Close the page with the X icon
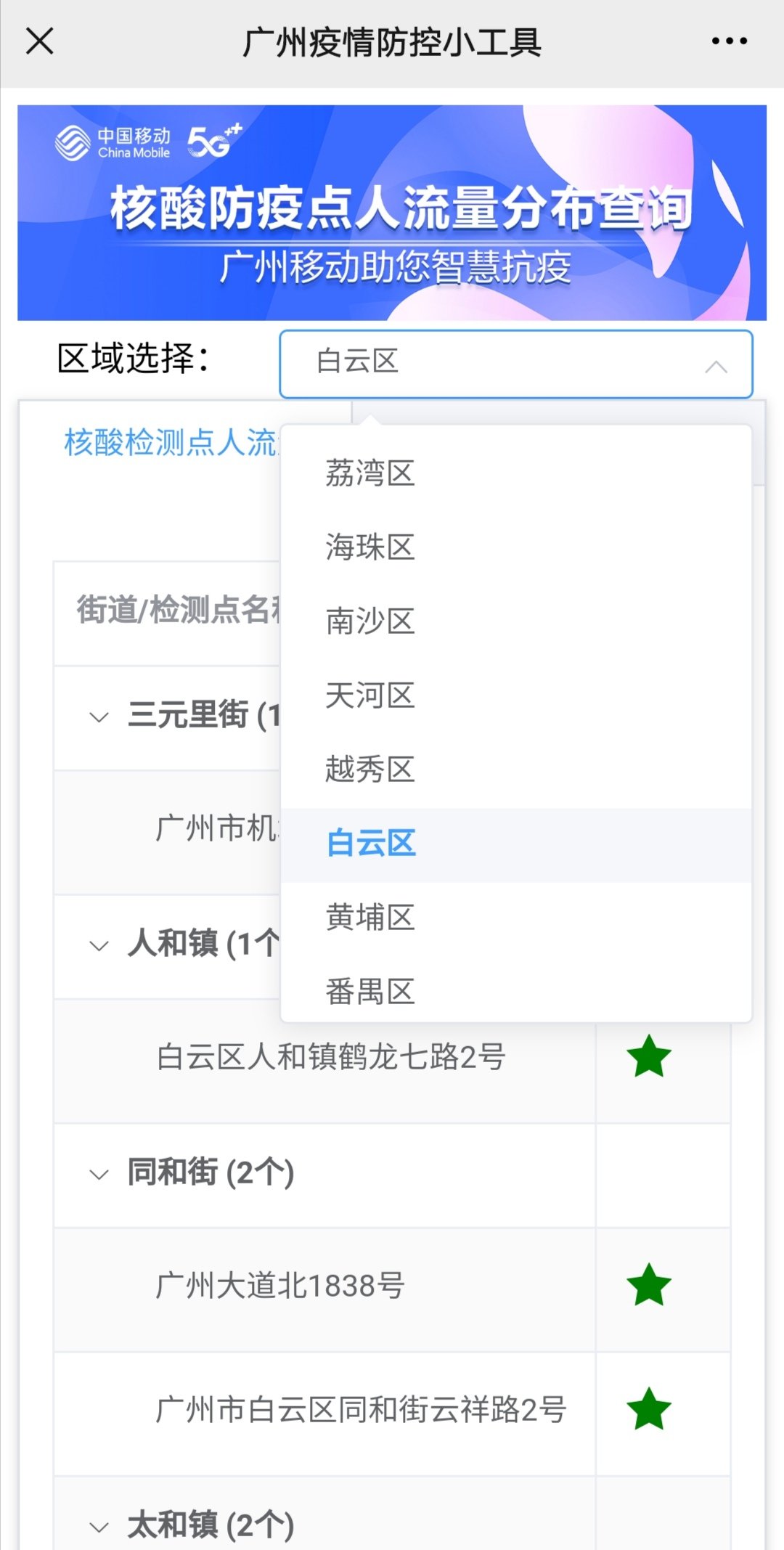The width and height of the screenshot is (784, 1550). [40, 41]
